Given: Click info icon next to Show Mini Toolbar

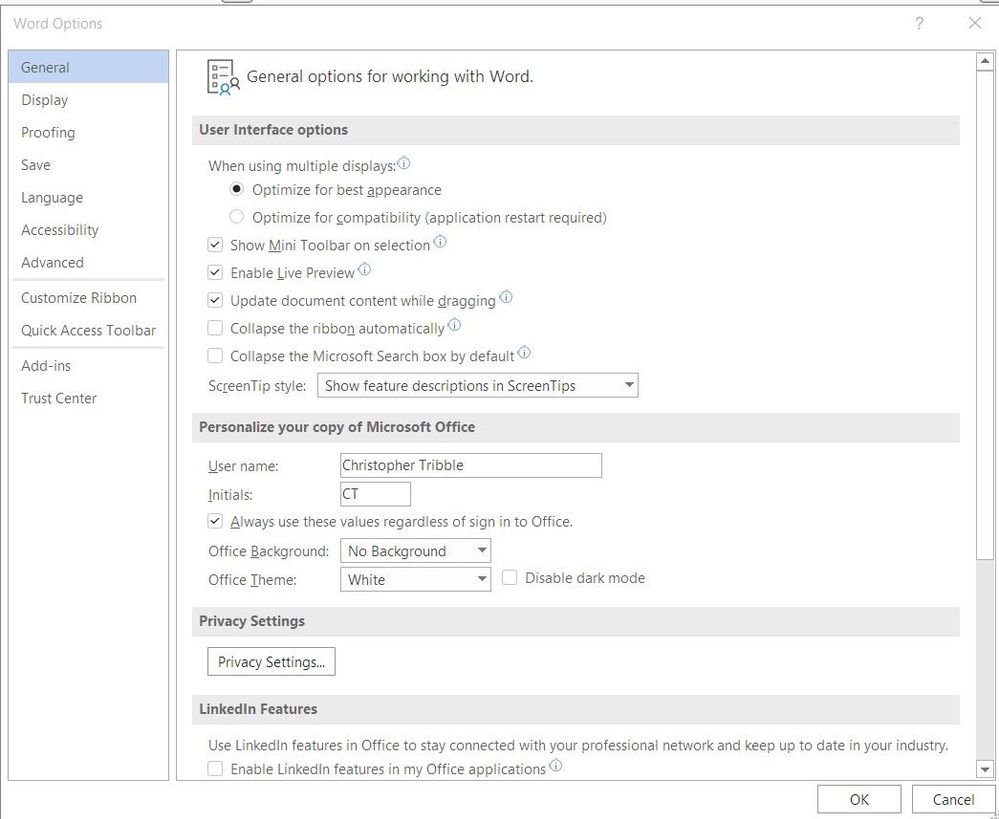Looking at the screenshot, I should tap(440, 242).
